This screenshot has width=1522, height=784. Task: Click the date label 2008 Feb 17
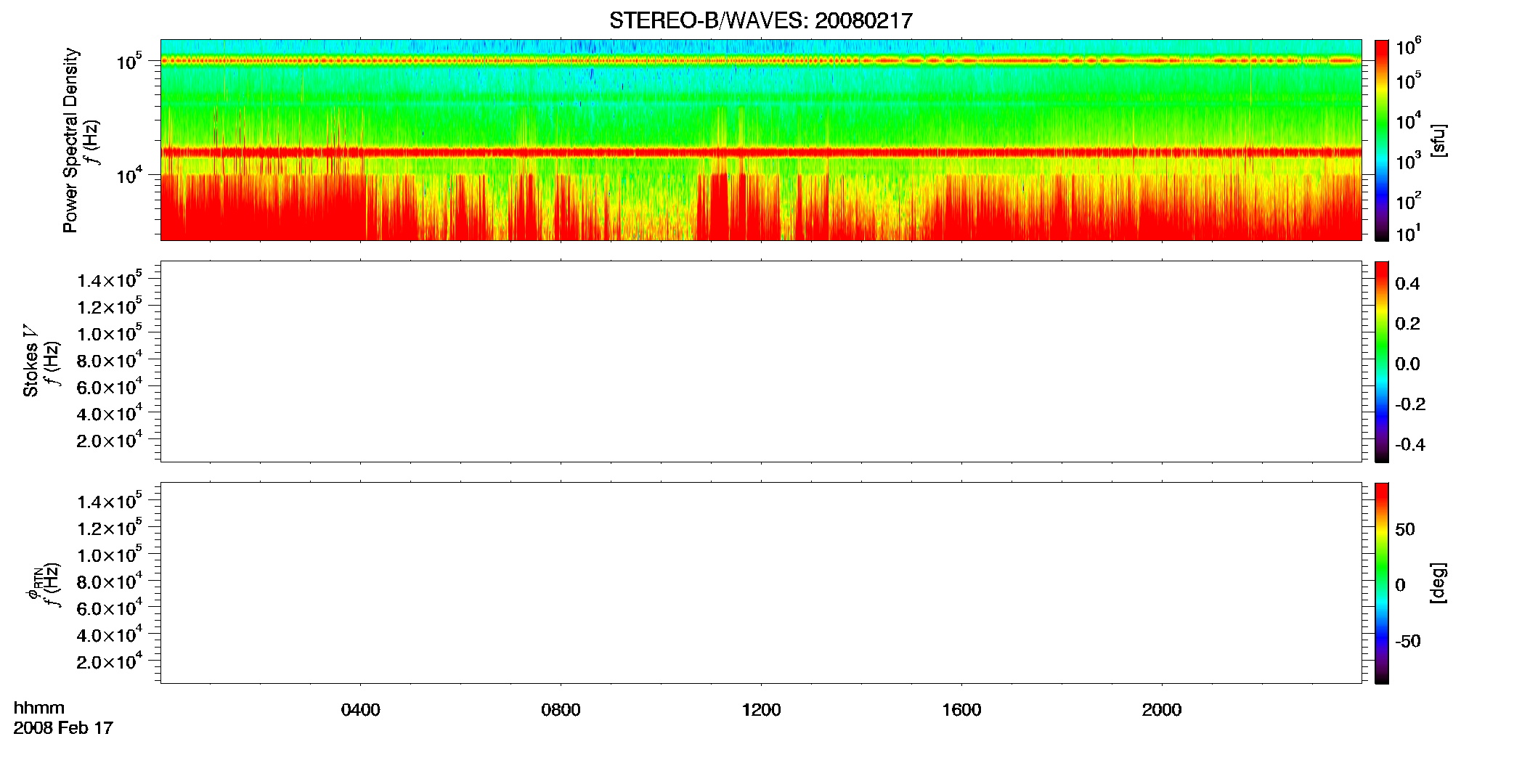(x=63, y=727)
